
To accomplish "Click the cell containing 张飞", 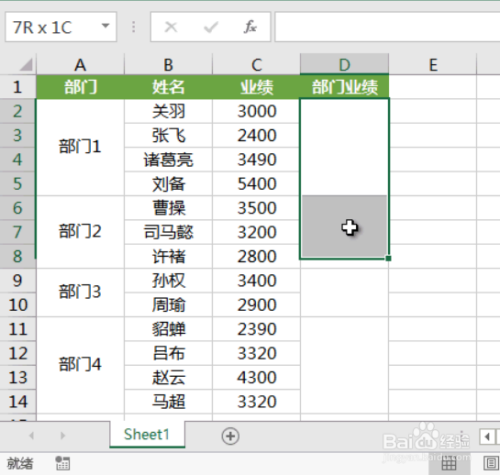I will tap(168, 135).
